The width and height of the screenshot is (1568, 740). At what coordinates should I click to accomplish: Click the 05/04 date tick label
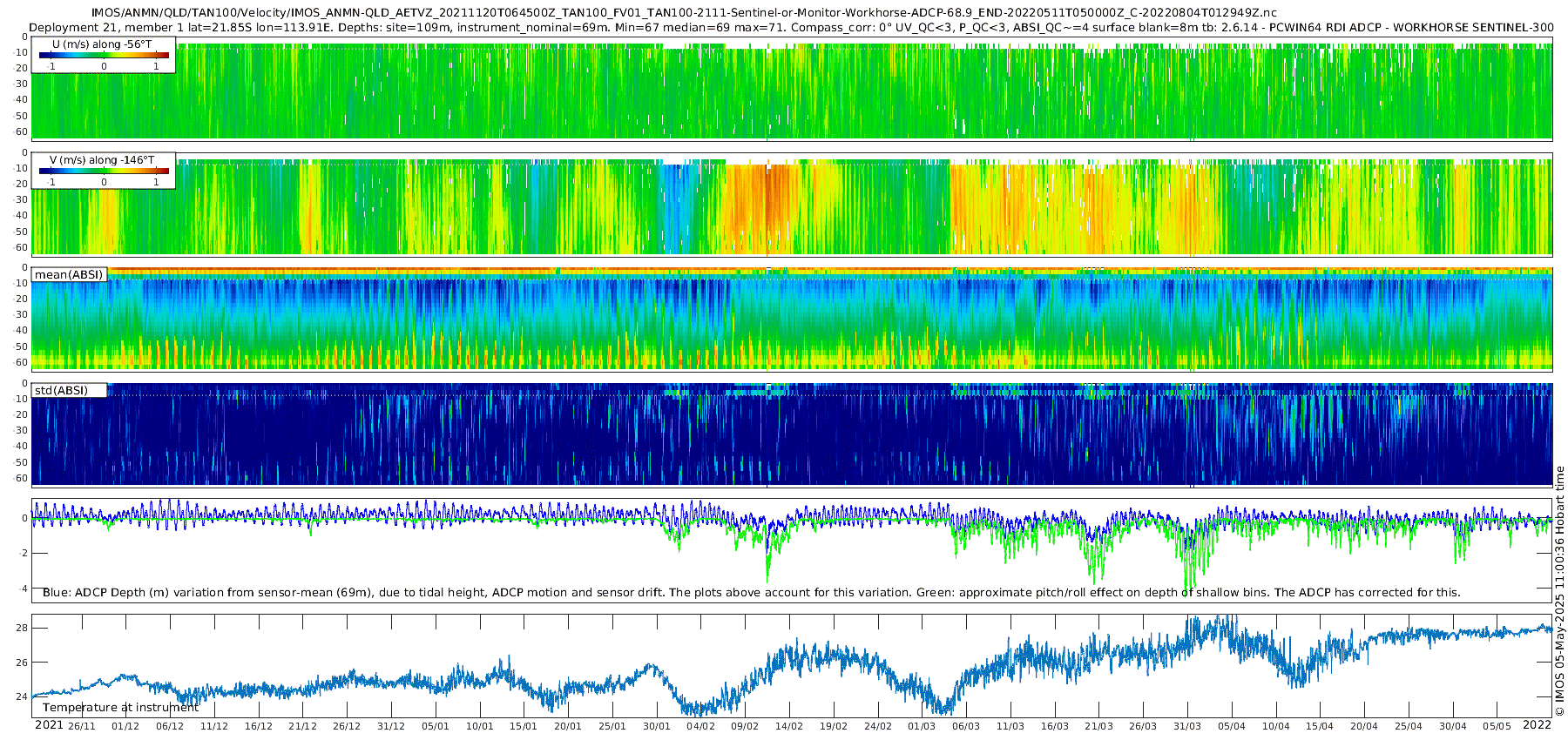pyautogui.click(x=1232, y=726)
